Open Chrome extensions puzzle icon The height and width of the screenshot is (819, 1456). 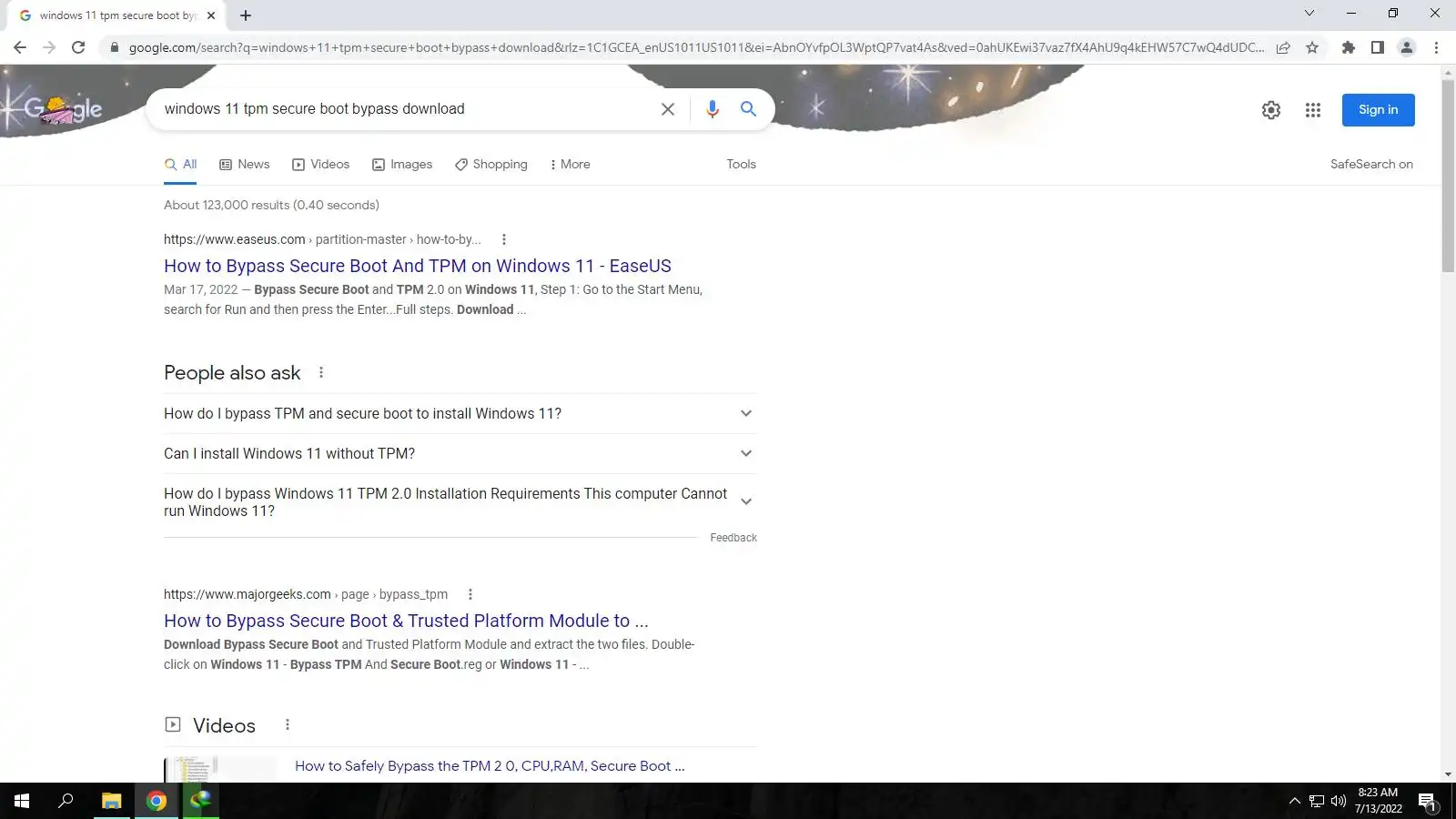pyautogui.click(x=1349, y=47)
